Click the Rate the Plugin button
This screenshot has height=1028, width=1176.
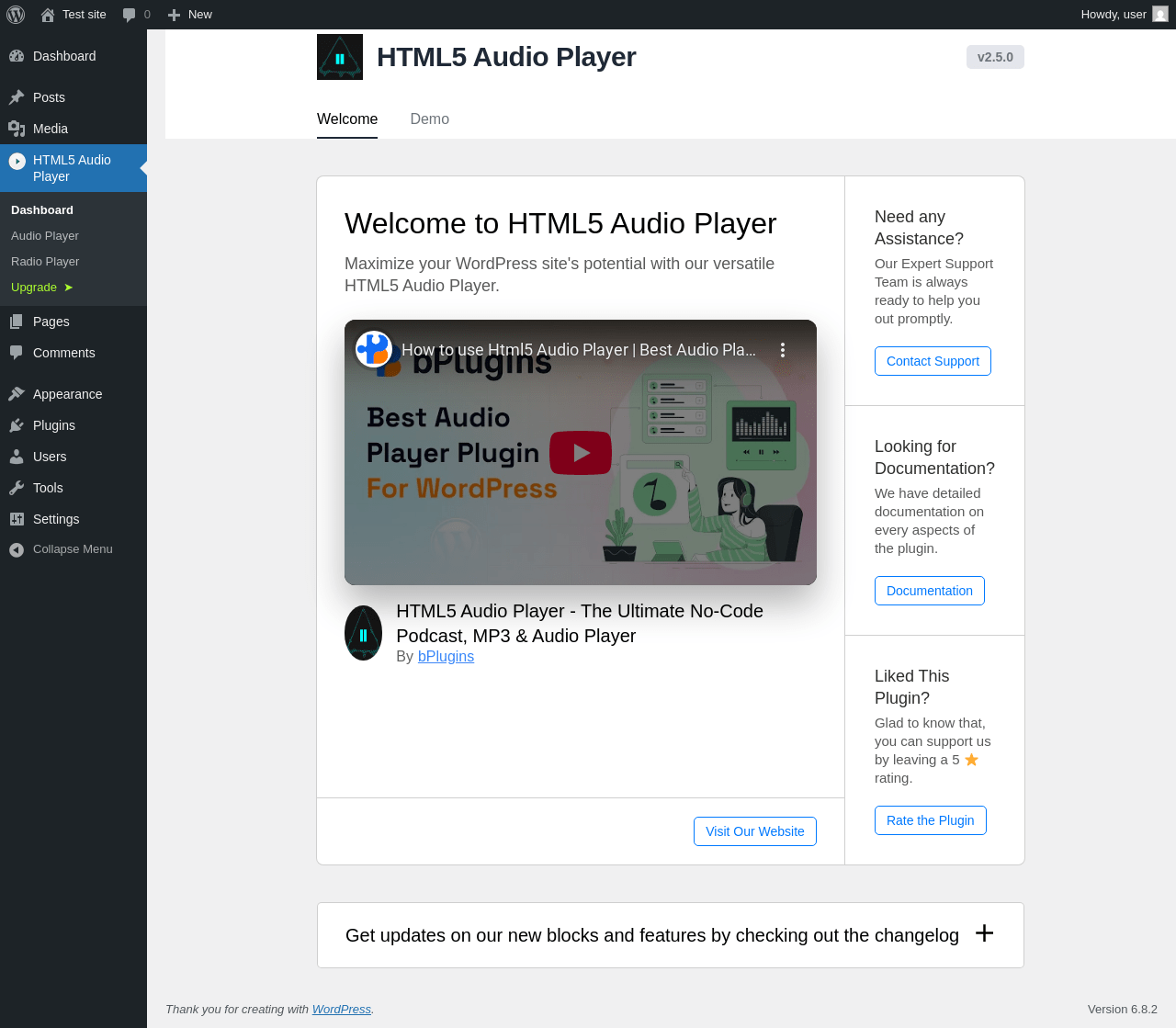931,820
